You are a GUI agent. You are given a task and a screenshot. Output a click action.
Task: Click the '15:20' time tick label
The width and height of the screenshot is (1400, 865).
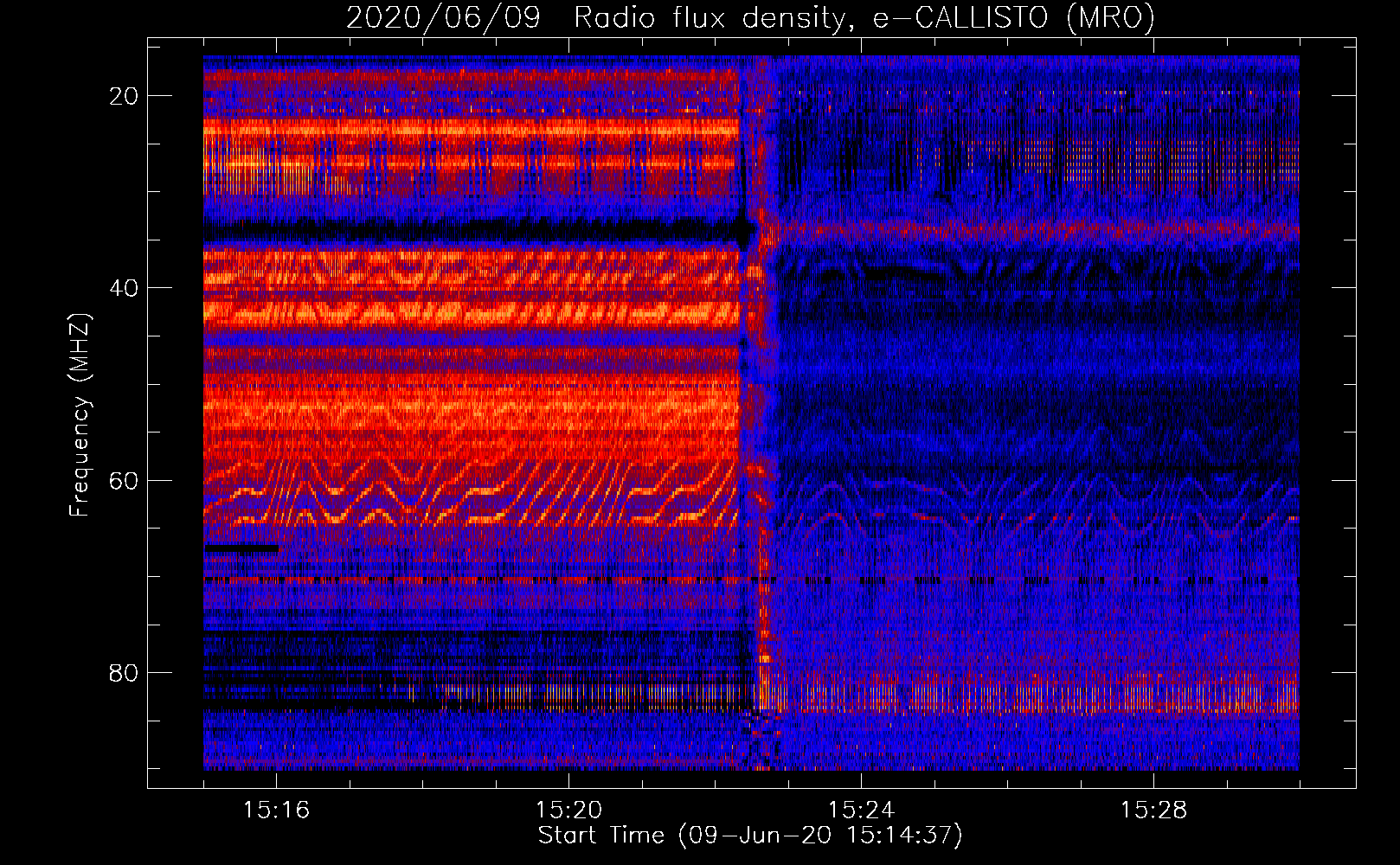[x=568, y=810]
